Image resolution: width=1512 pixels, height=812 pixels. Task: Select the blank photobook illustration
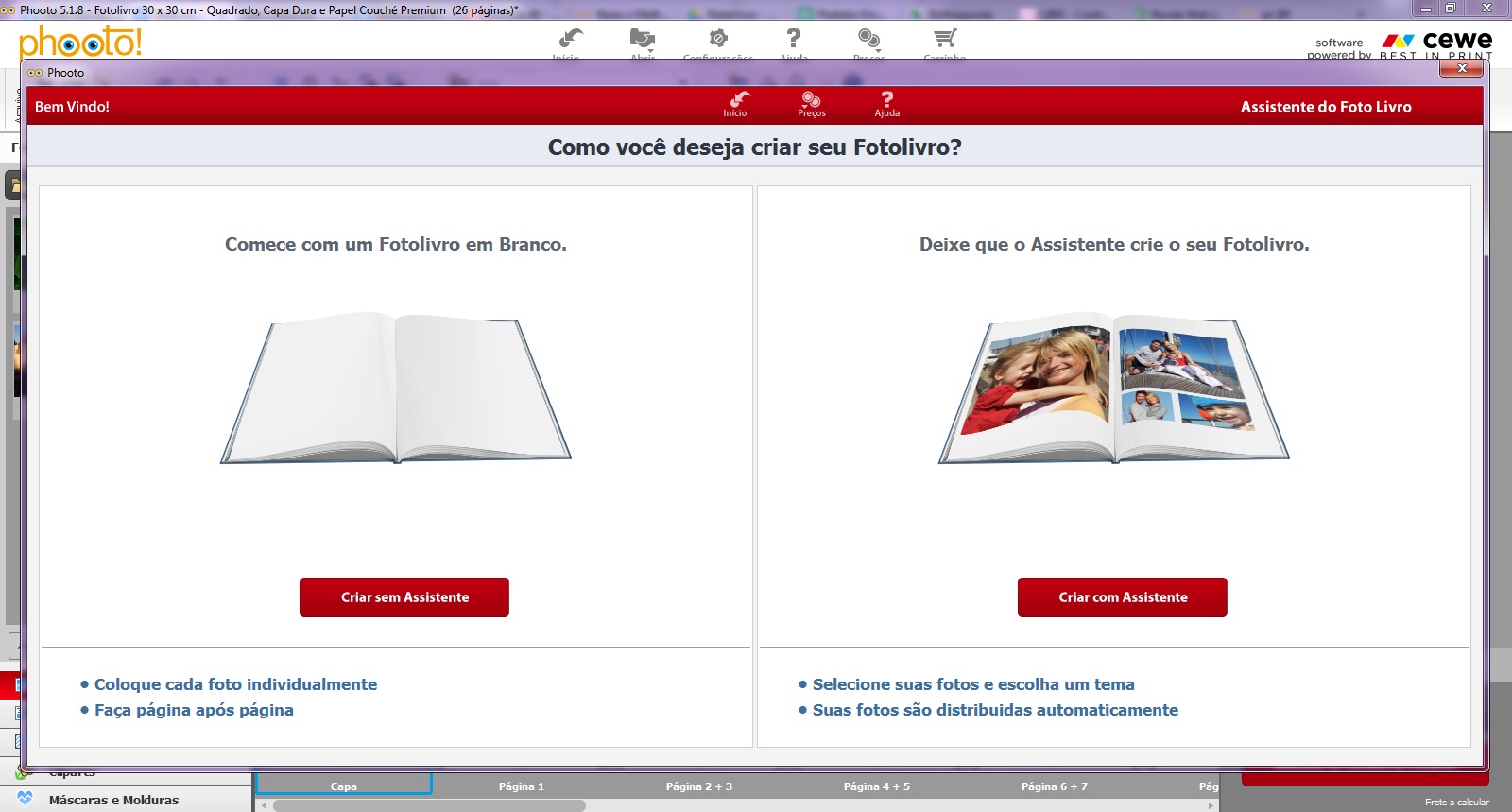point(396,388)
